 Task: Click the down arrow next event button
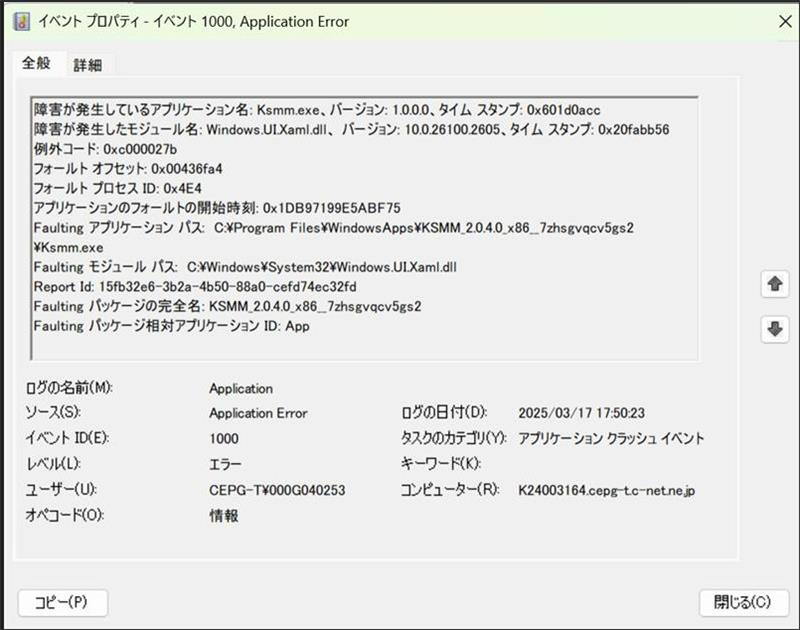[x=775, y=329]
